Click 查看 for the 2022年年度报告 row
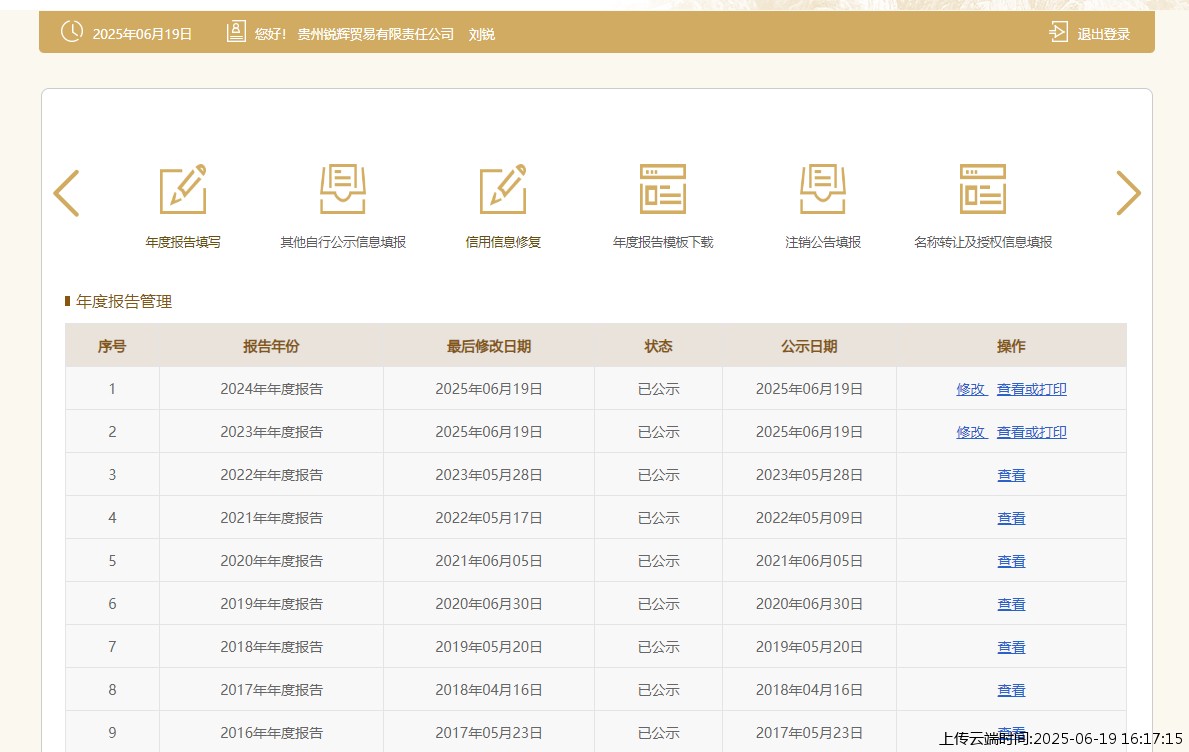The width and height of the screenshot is (1189, 752). pos(1011,475)
